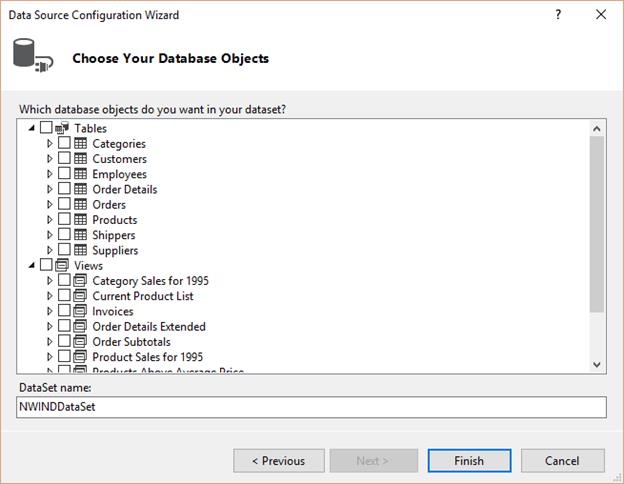
Task: Expand the Categories table node
Action: 50,143
